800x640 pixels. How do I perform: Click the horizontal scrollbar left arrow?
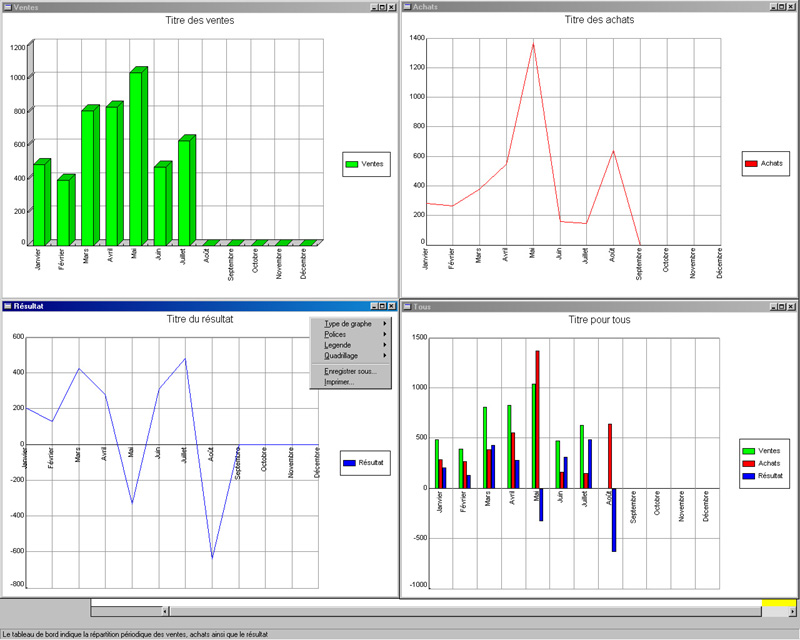(166, 610)
